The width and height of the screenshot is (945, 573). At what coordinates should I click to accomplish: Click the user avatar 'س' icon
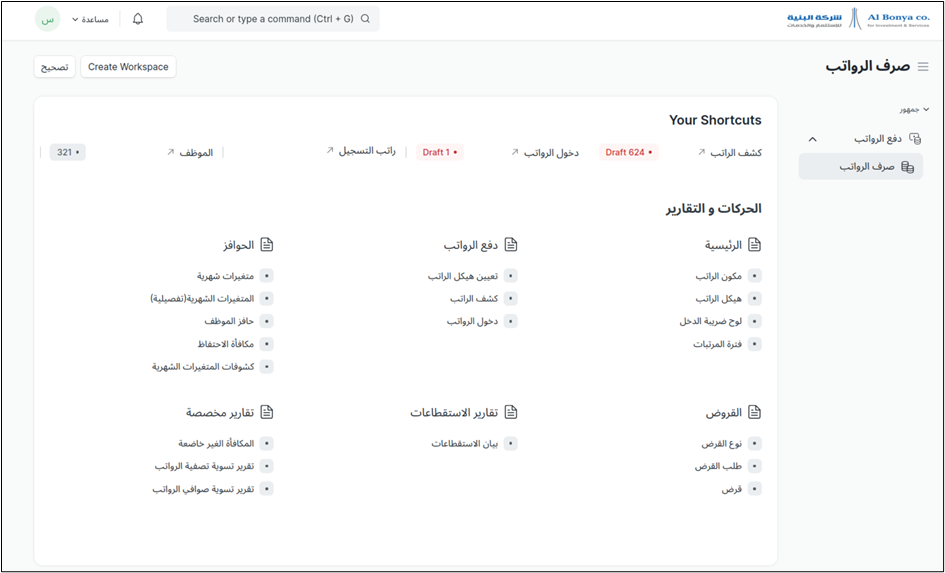pos(48,19)
